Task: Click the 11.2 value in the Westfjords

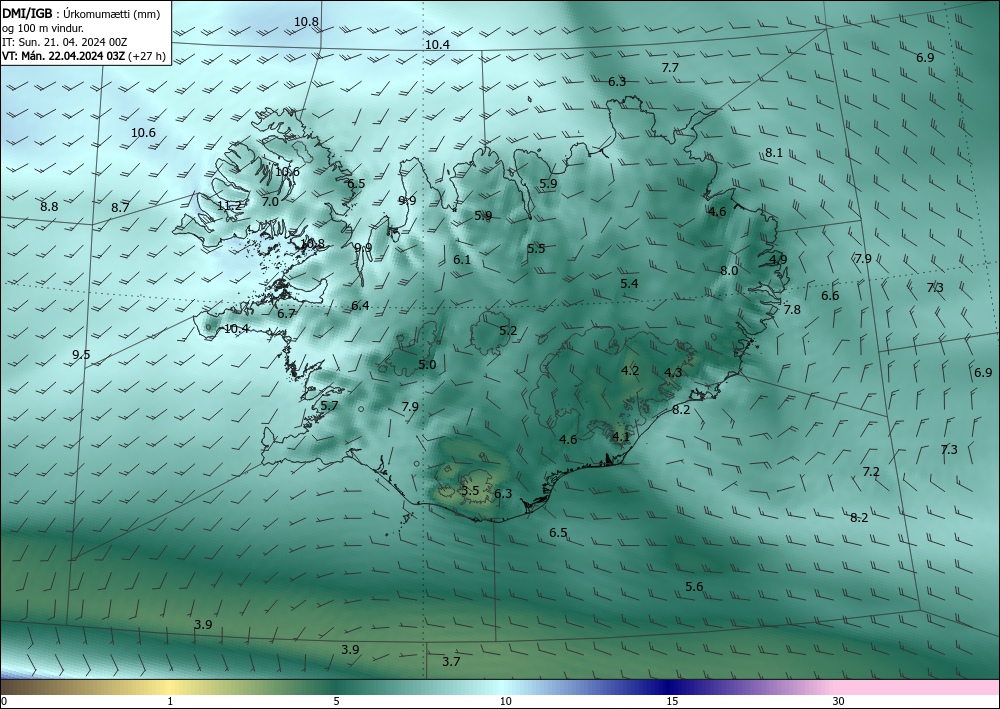Action: [x=230, y=206]
